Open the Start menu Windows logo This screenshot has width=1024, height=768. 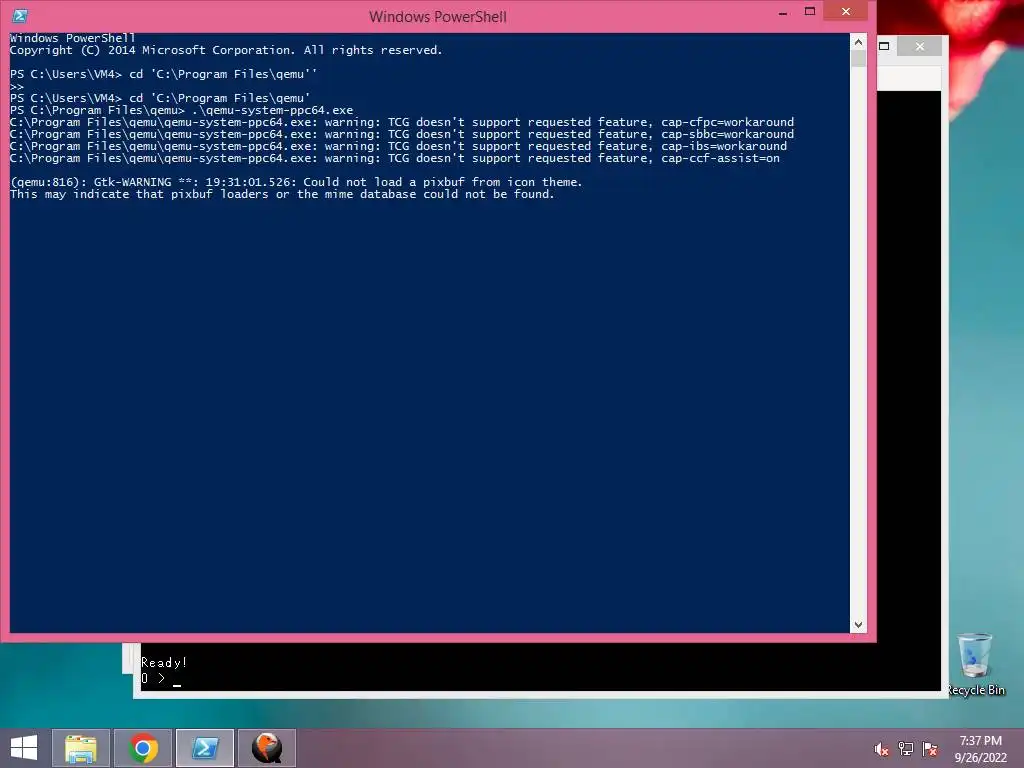tap(24, 748)
